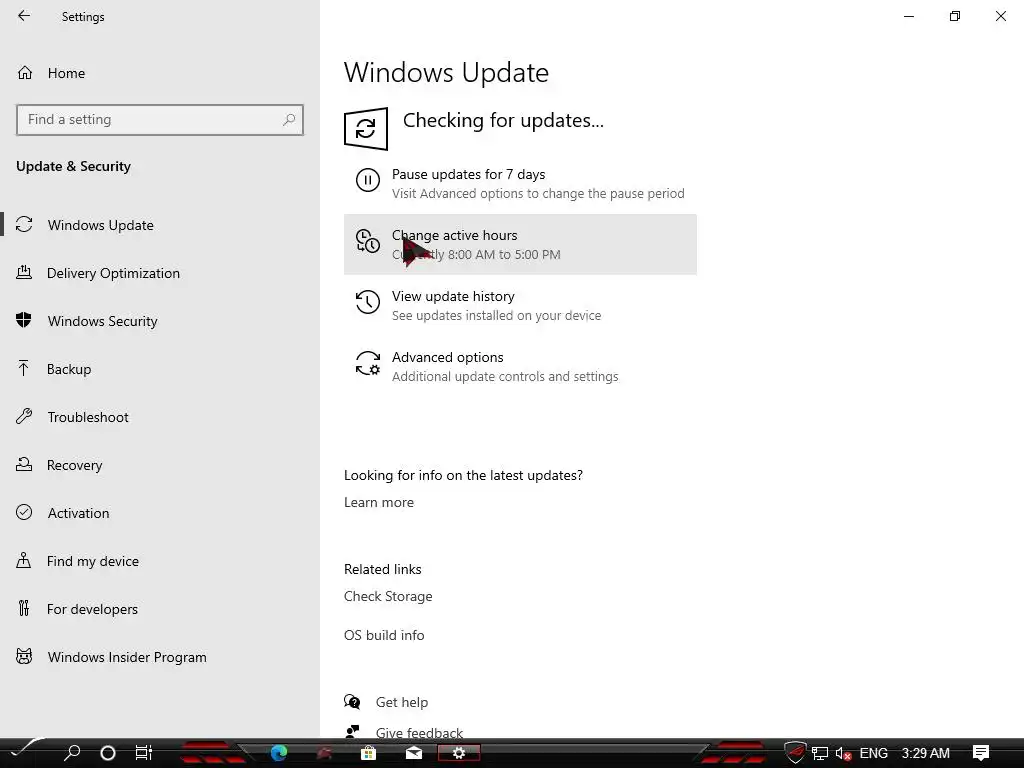Click the Windows Security shield icon
This screenshot has width=1024, height=768.
pos(24,320)
